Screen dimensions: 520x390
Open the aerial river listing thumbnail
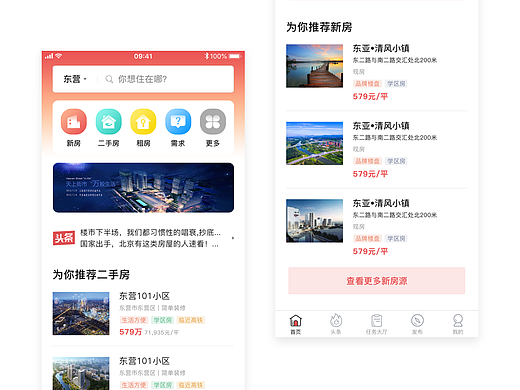point(314,143)
